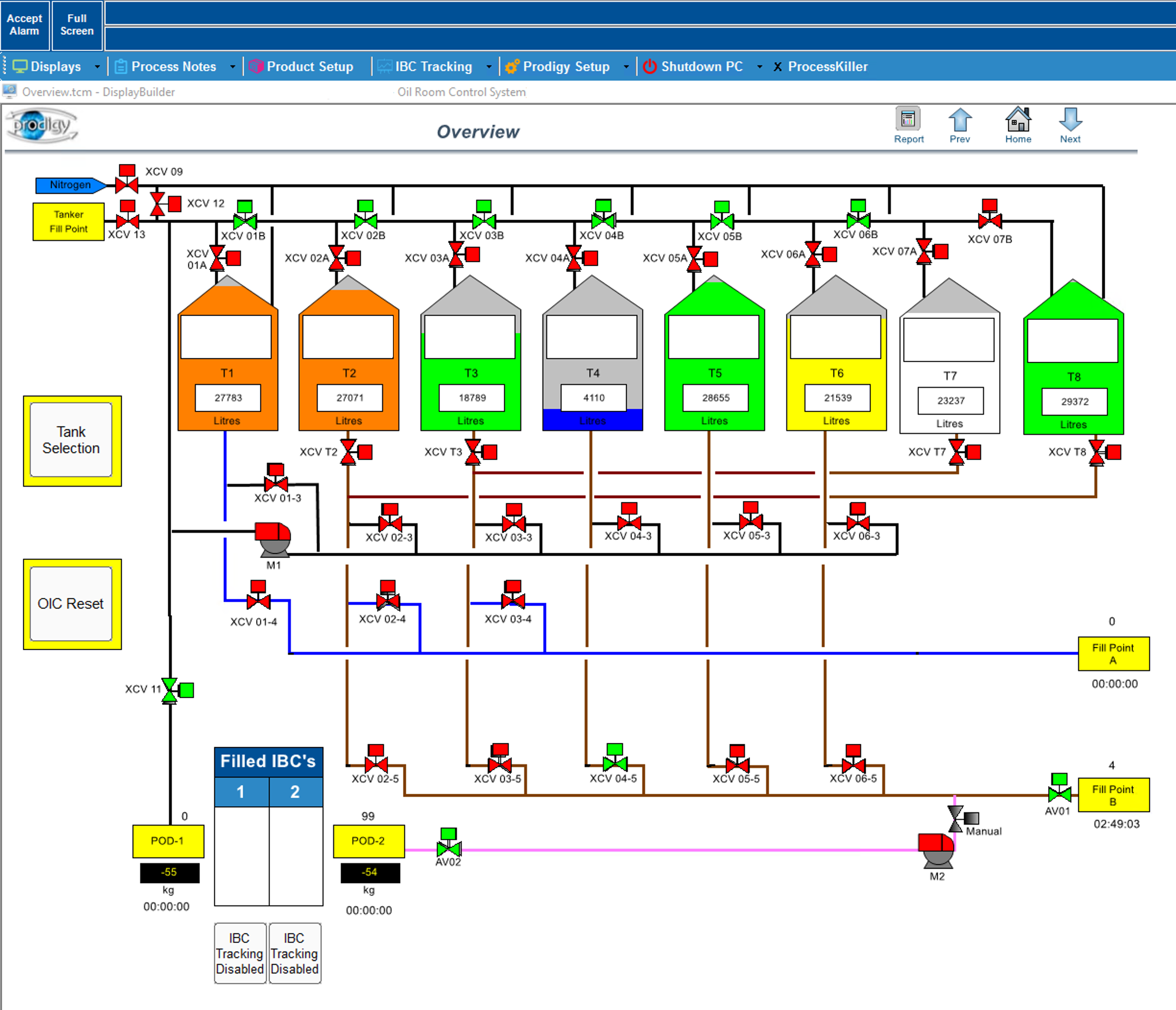Open the IBC Tracking menu

[425, 67]
